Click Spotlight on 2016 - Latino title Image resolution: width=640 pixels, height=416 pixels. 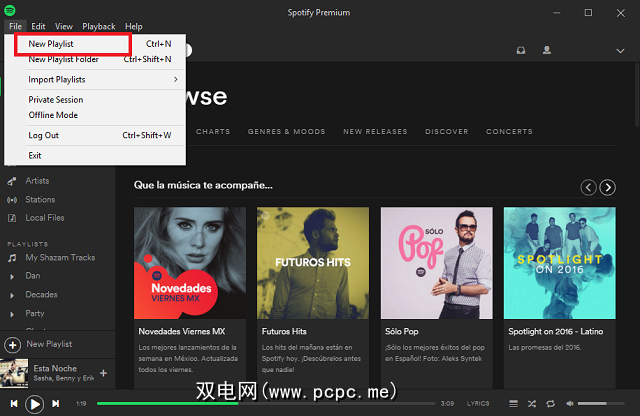click(556, 331)
